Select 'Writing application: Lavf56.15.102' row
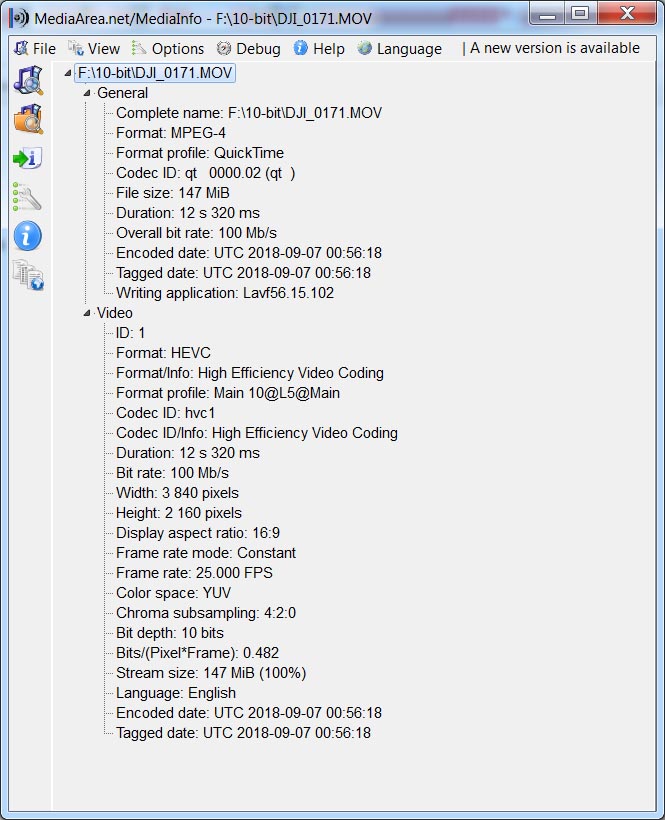Viewport: 665px width, 820px height. (225, 293)
